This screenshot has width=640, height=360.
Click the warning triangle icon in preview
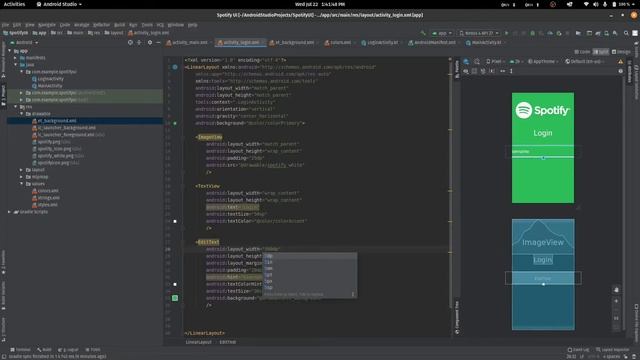click(x=620, y=62)
